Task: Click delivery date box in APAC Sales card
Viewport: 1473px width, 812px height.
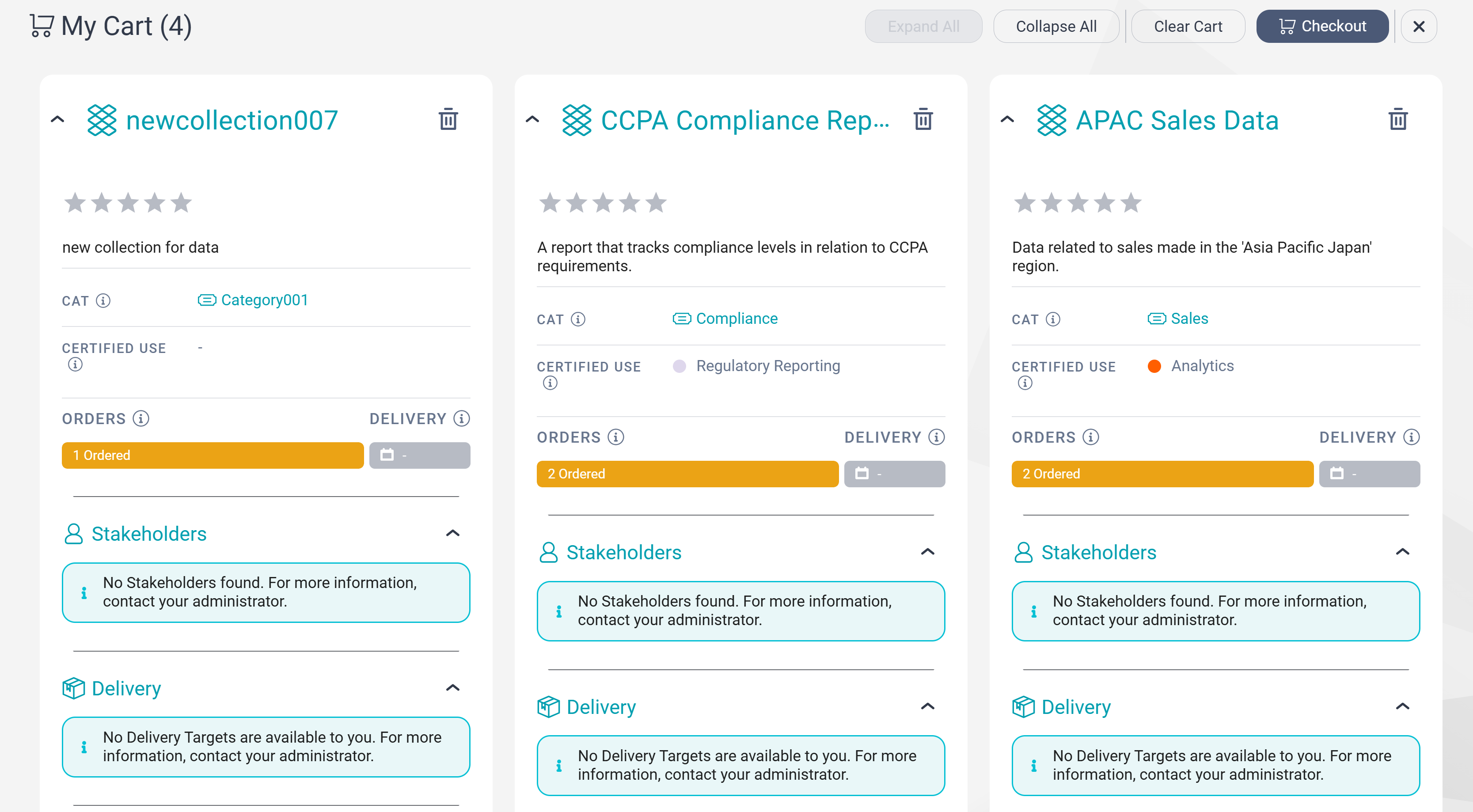Action: tap(1370, 474)
